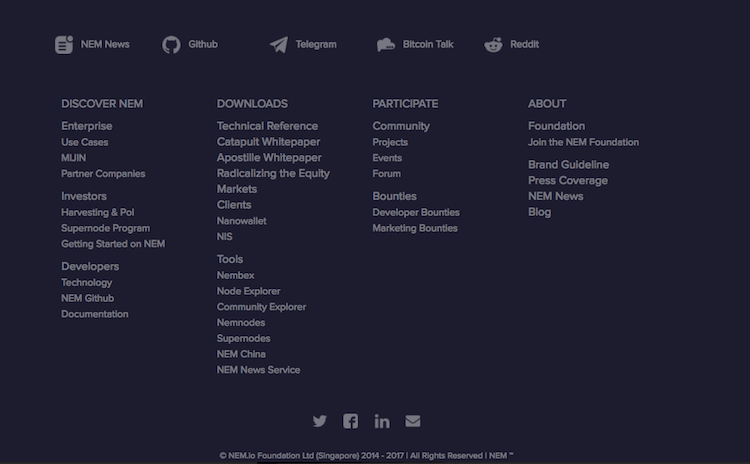Open the Events link
The width and height of the screenshot is (750, 464).
(387, 158)
